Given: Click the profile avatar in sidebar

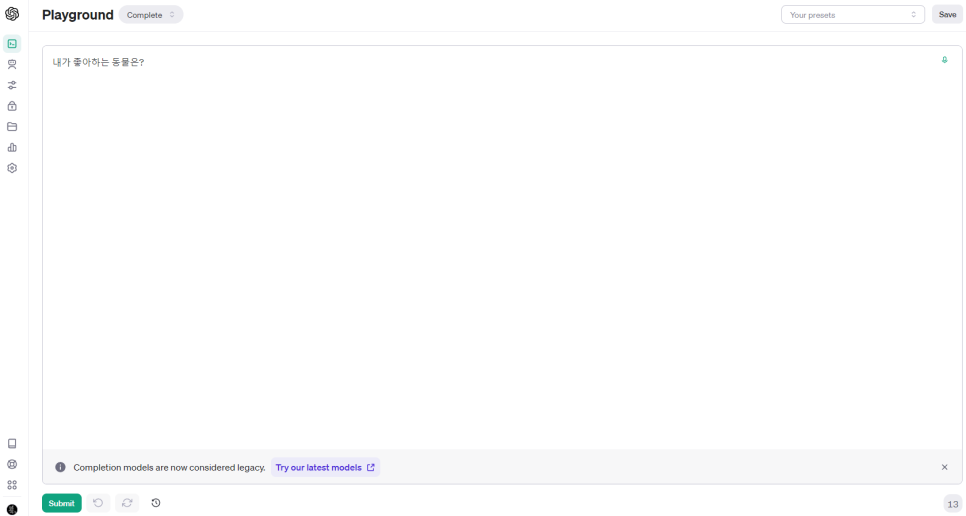Looking at the screenshot, I should coord(12,509).
